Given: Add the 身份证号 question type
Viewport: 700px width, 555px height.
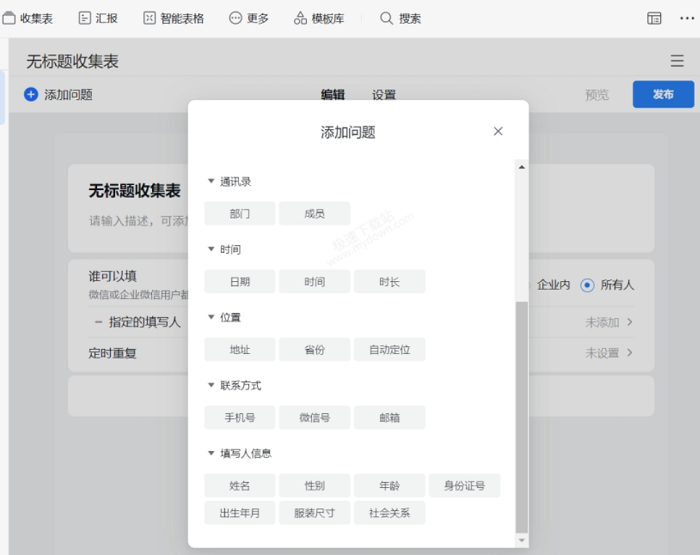Looking at the screenshot, I should coord(465,486).
